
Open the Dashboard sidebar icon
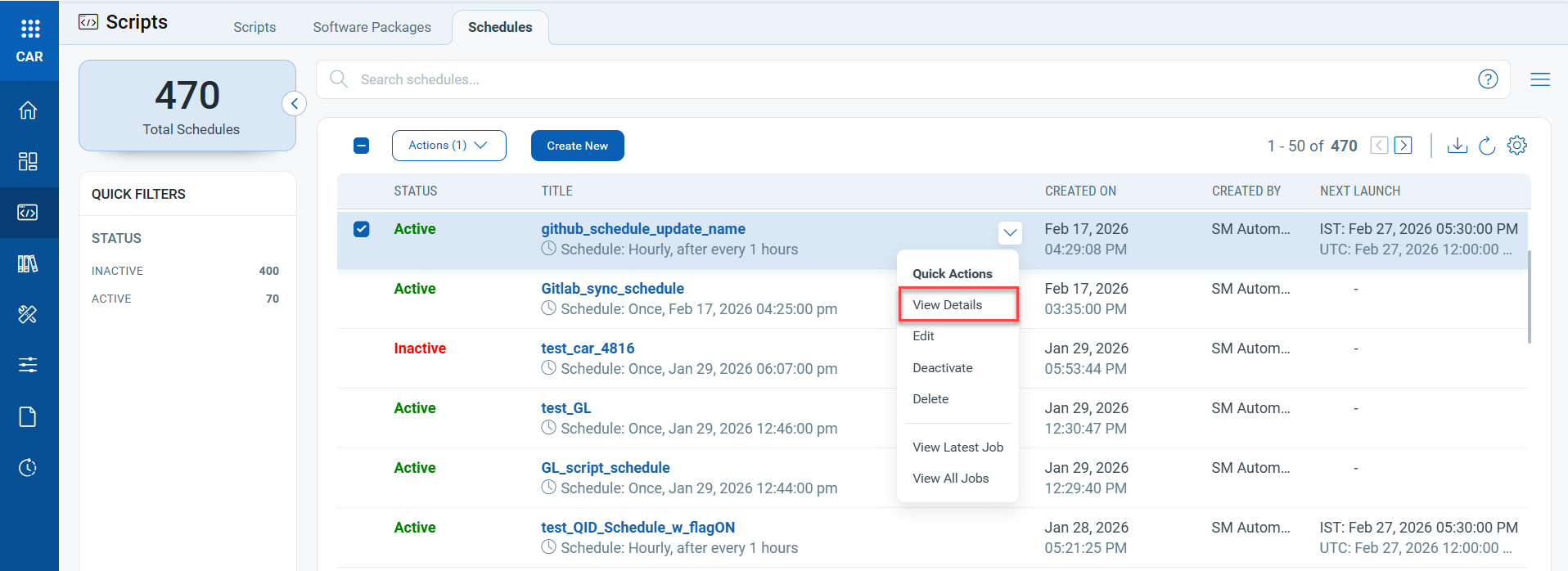pos(28,161)
